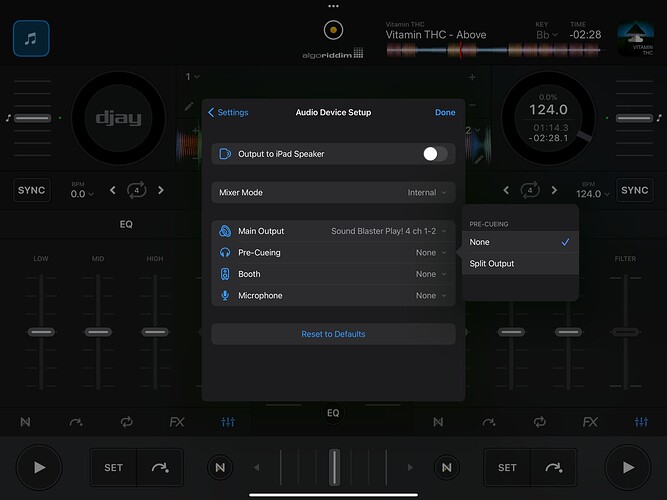667x500 pixels.
Task: Toggle right deck 4-beat loop icon
Action: tap(530, 190)
